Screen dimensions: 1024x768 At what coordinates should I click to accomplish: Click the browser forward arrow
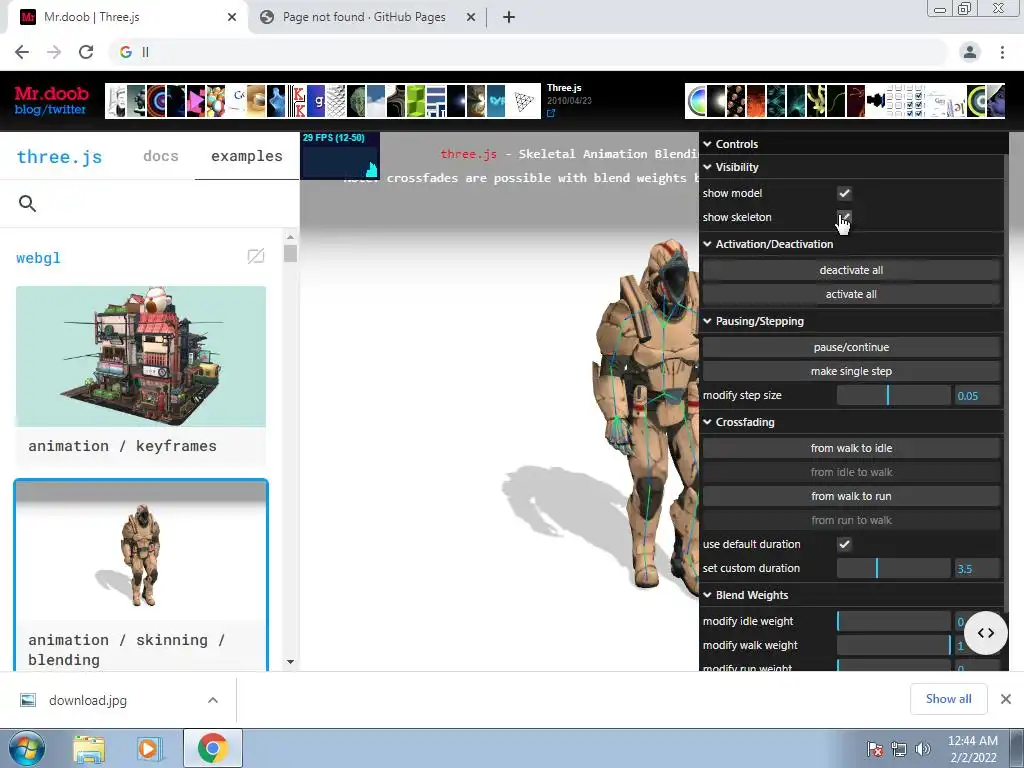point(54,52)
